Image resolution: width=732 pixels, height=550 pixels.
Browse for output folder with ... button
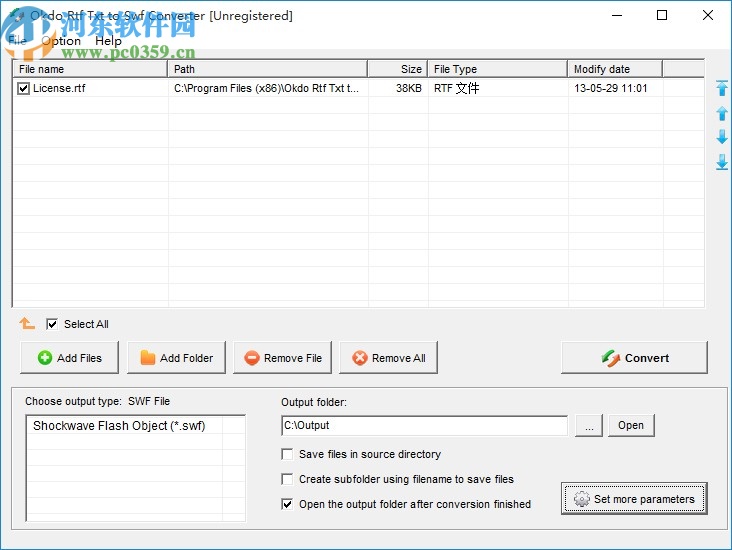click(x=589, y=425)
